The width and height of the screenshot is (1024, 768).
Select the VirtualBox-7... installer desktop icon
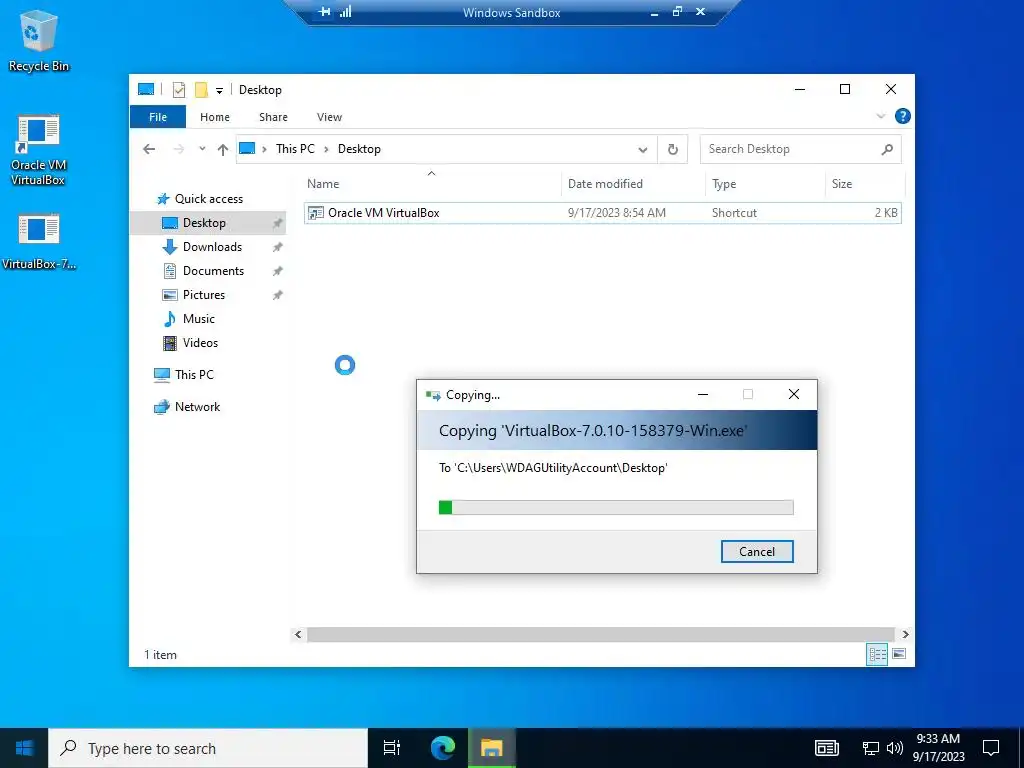[39, 241]
